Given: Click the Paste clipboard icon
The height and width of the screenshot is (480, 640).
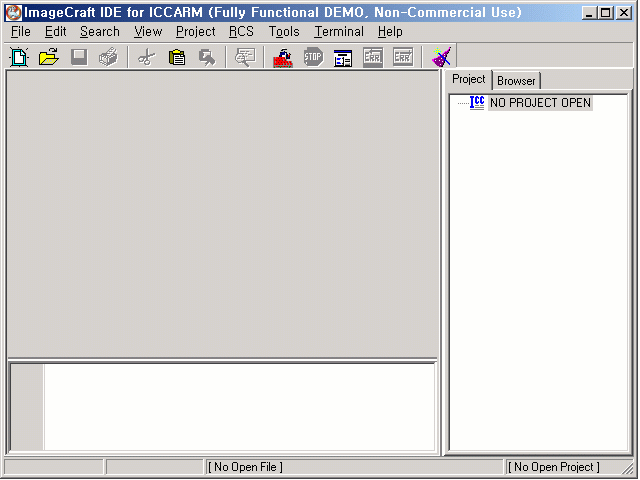Looking at the screenshot, I should click(x=177, y=57).
